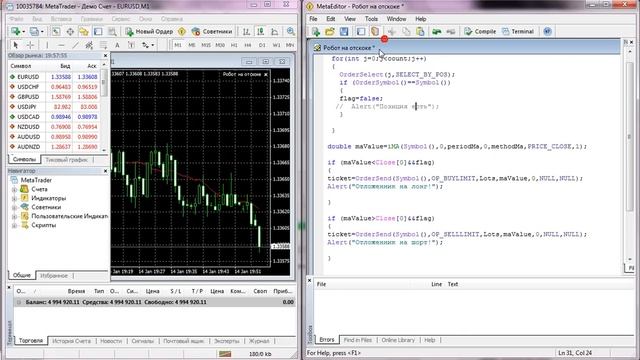This screenshot has width=640, height=360.
Task: Open a new chart in MetaTrader
Action: coord(16,31)
